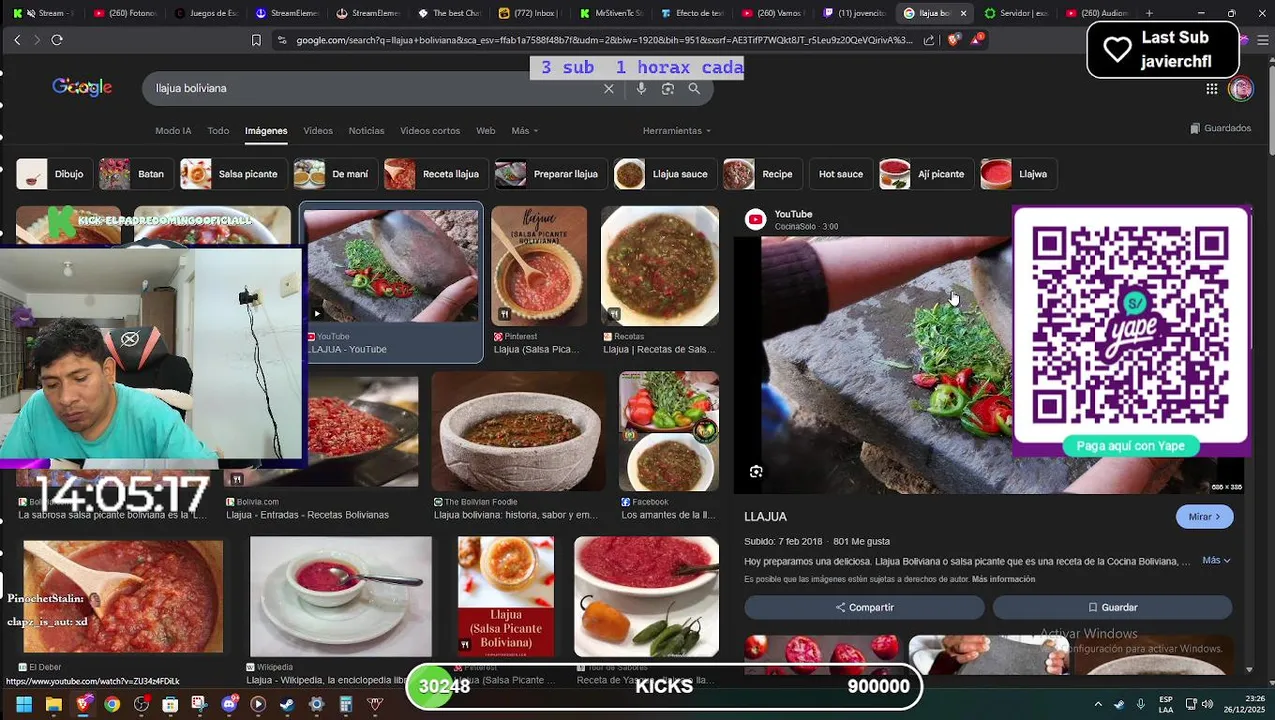Filter images by Ají picante chip
This screenshot has width=1275, height=720.
[x=924, y=174]
